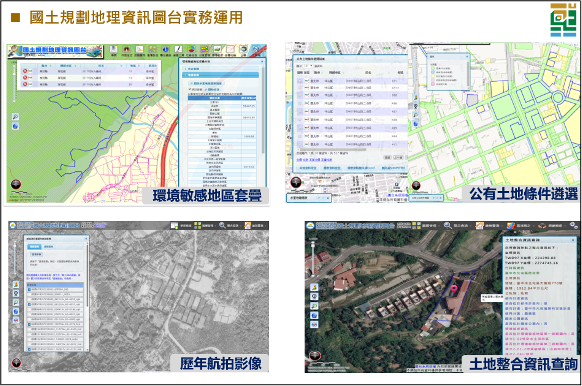Screen dimensions: 582x386
Task: Open the grid layers tool in the aerial photo toolbar
Action: pos(197,225)
